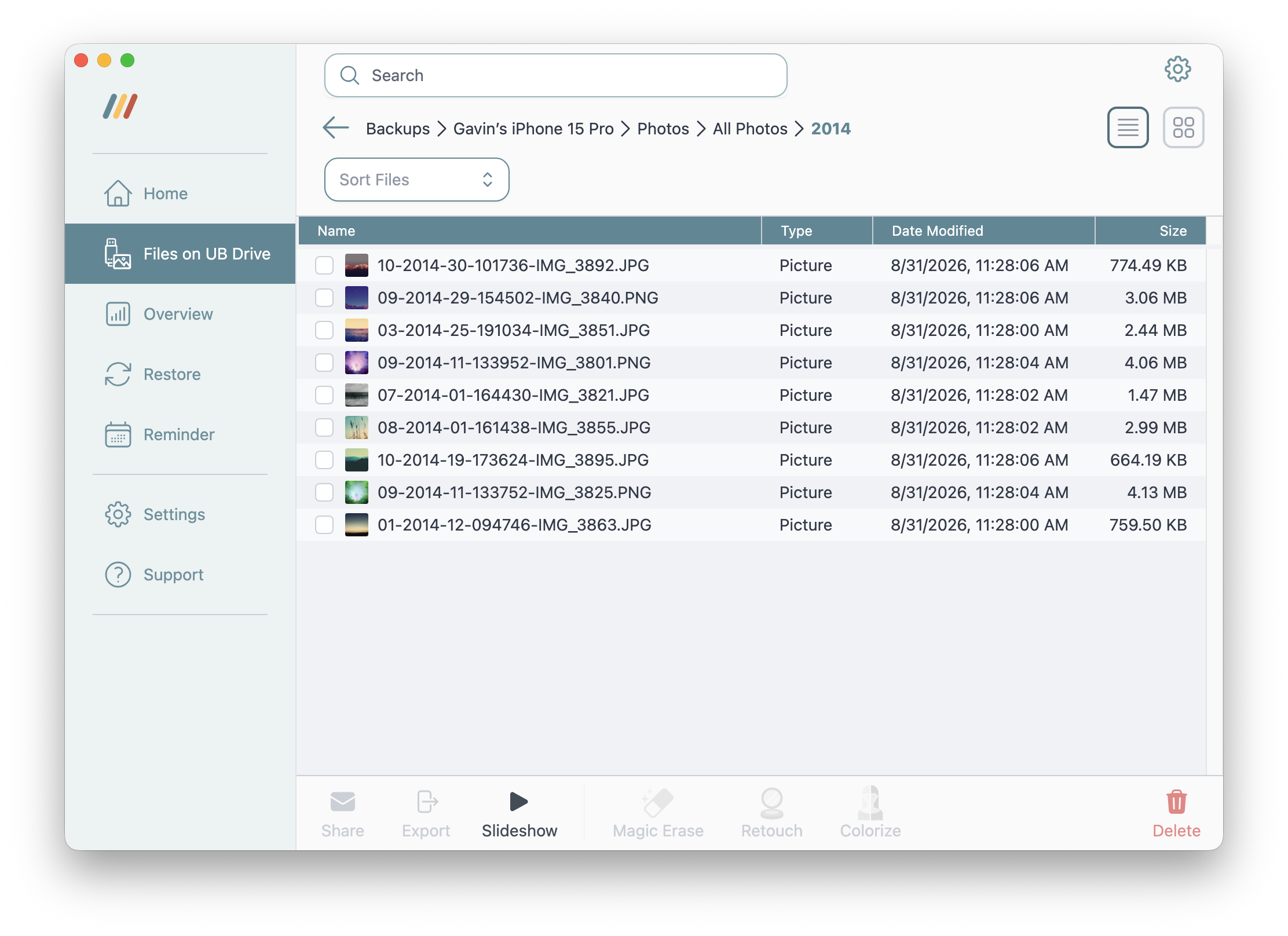
Task: Click the Reminder calendar icon
Action: (x=118, y=434)
